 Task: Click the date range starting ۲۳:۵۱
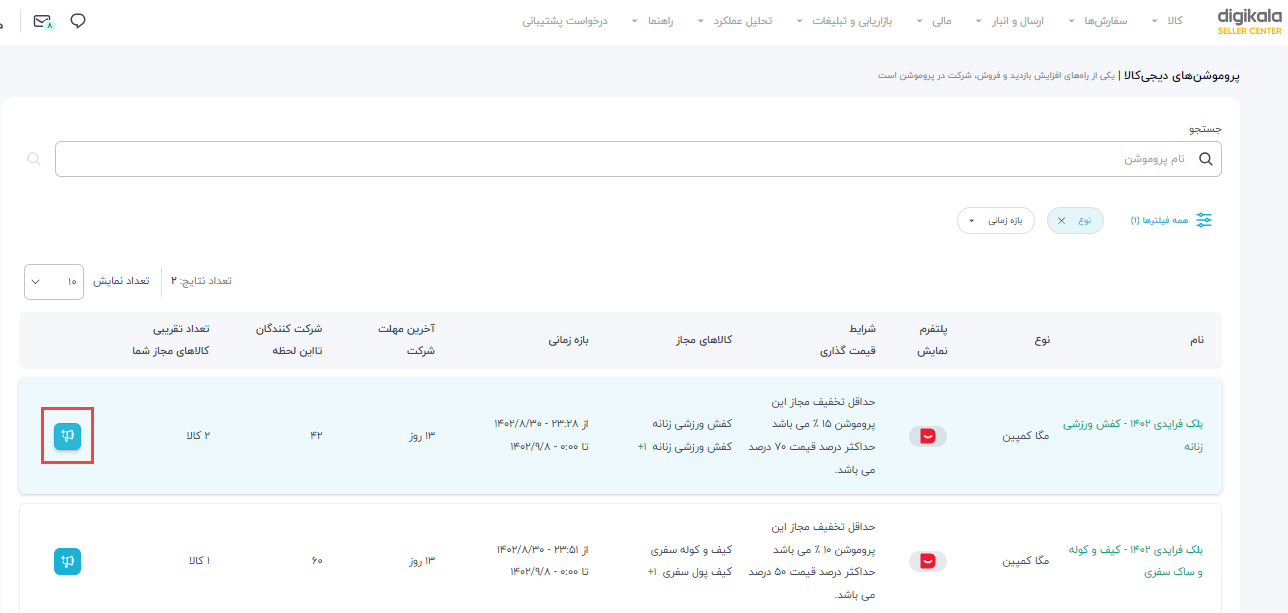542,560
